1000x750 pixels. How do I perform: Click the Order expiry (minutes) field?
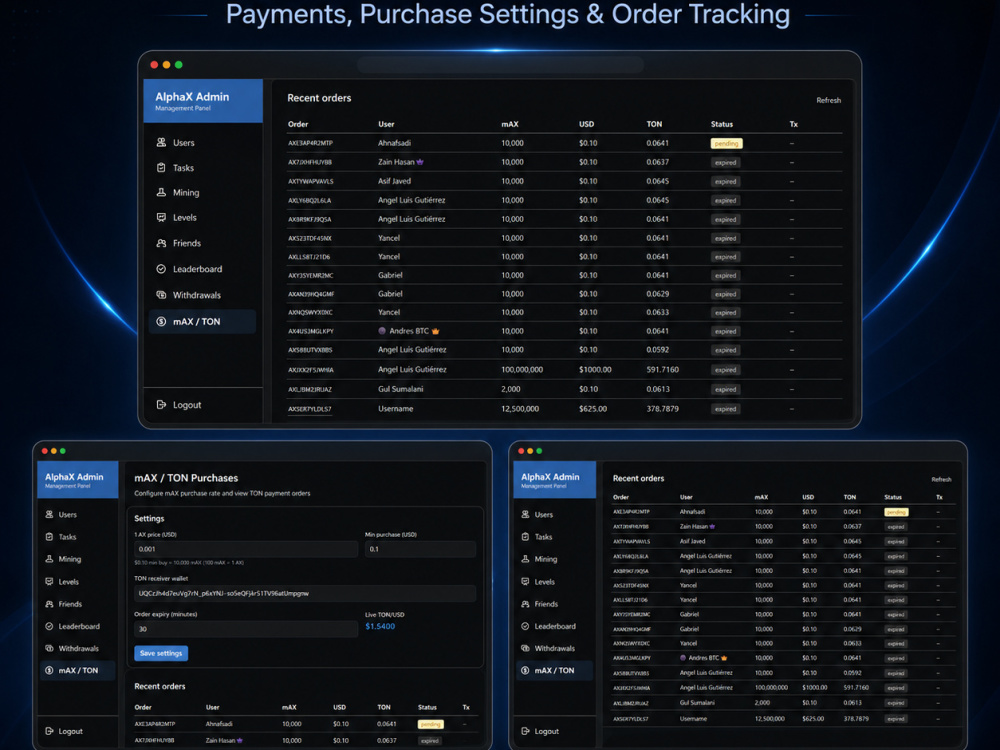pos(246,629)
